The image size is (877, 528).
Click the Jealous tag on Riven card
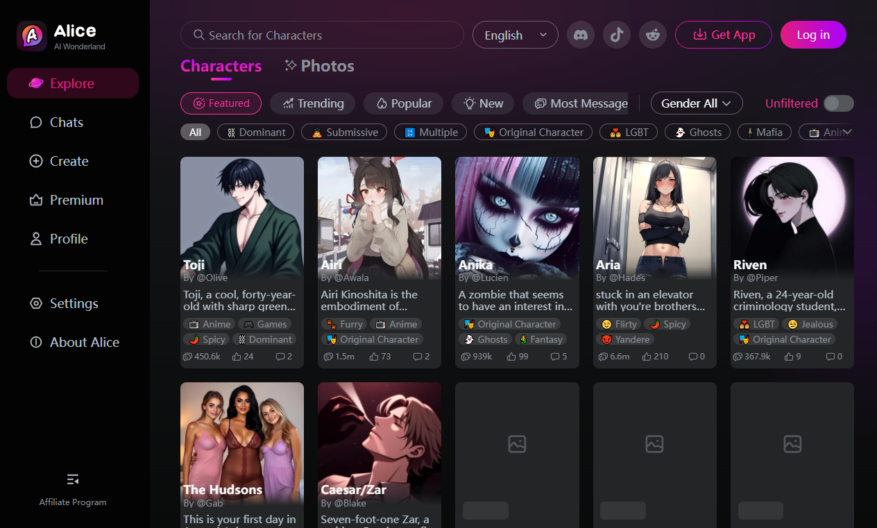coord(810,324)
